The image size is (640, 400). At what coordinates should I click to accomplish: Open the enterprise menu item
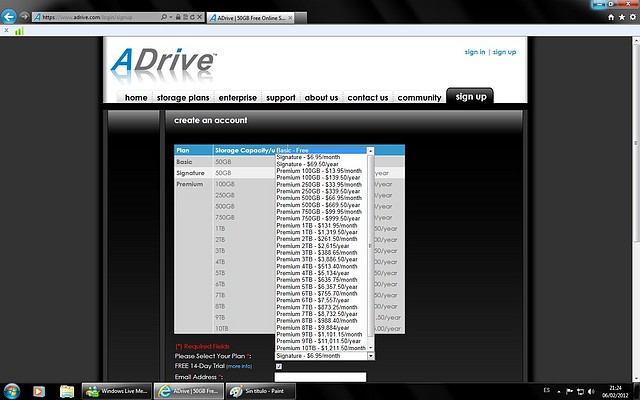tap(238, 98)
